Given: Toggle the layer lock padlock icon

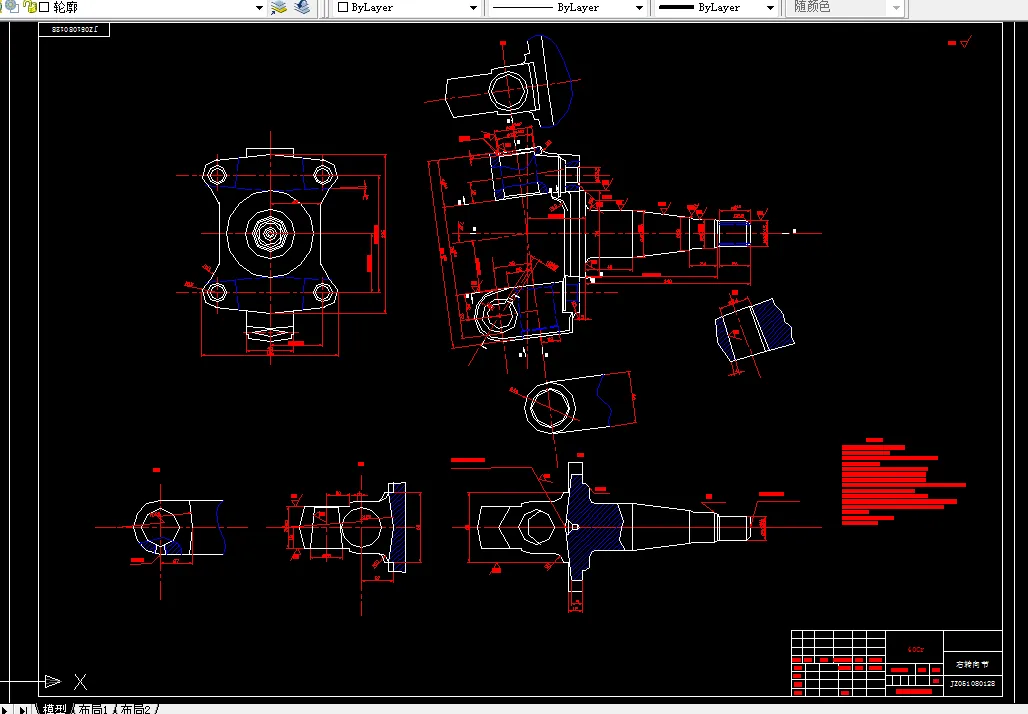Looking at the screenshot, I should tap(30, 7).
